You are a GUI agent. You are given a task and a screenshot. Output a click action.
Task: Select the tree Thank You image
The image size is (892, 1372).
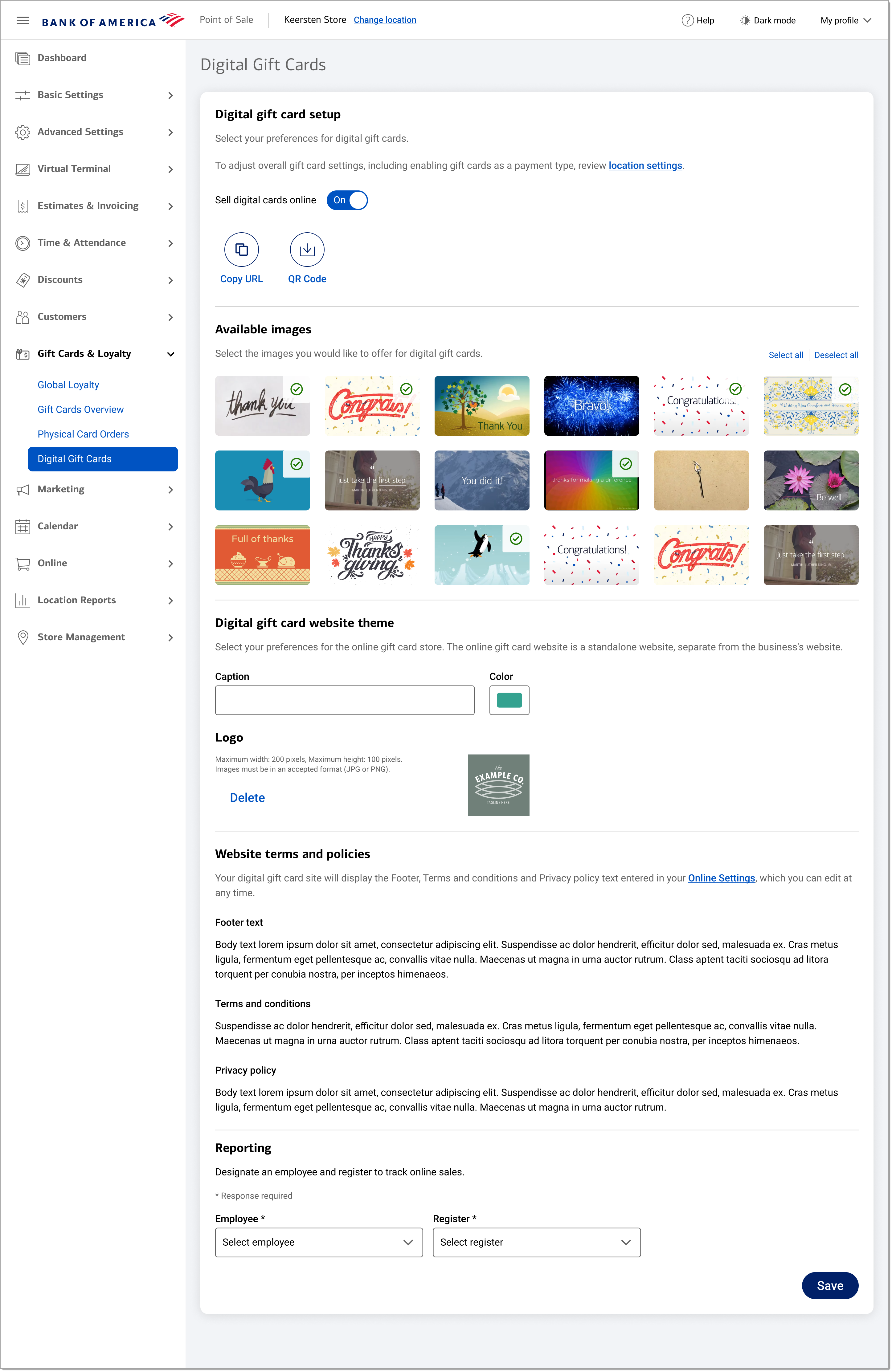tap(481, 406)
